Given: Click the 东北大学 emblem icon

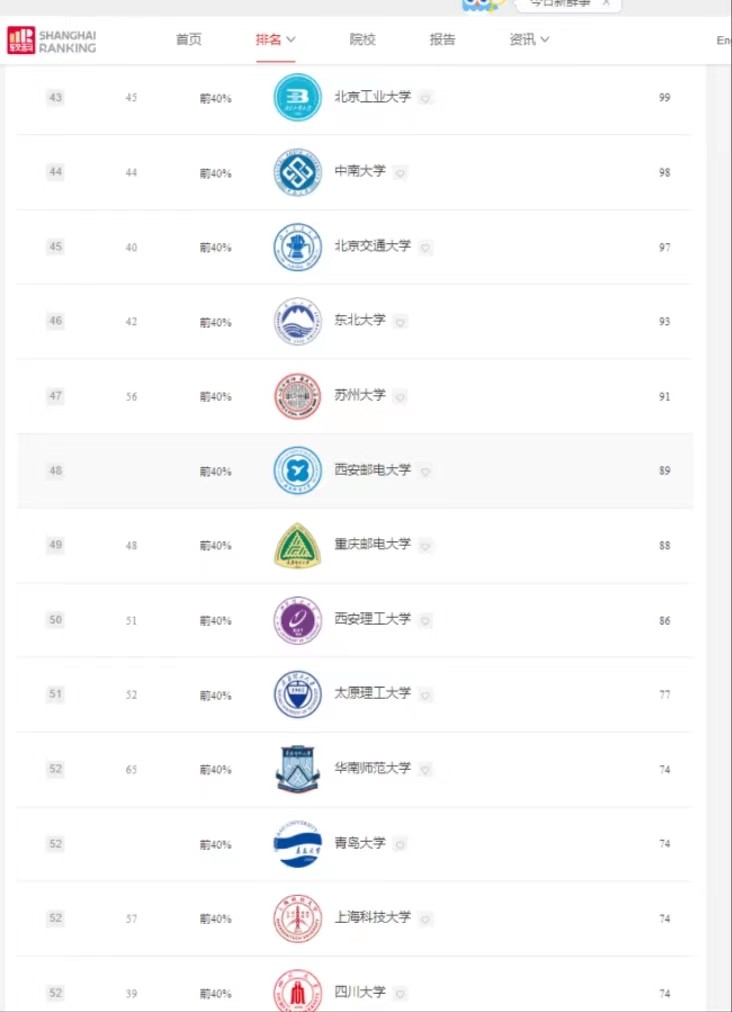Looking at the screenshot, I should click(x=298, y=322).
